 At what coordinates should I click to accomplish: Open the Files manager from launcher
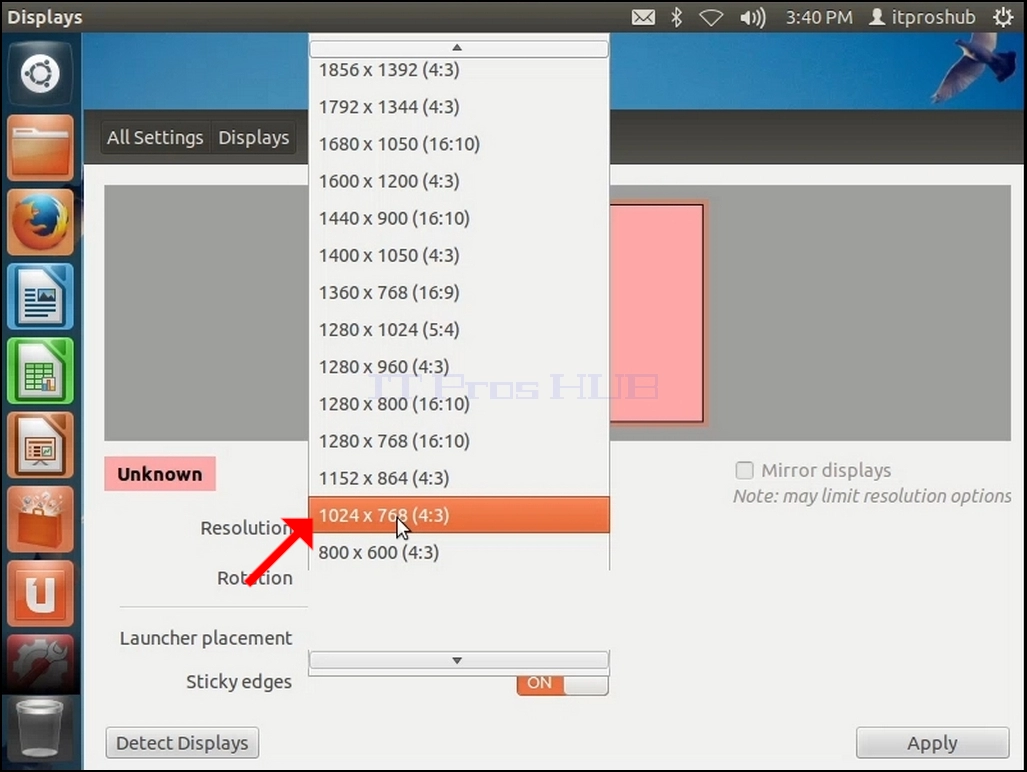(x=41, y=147)
